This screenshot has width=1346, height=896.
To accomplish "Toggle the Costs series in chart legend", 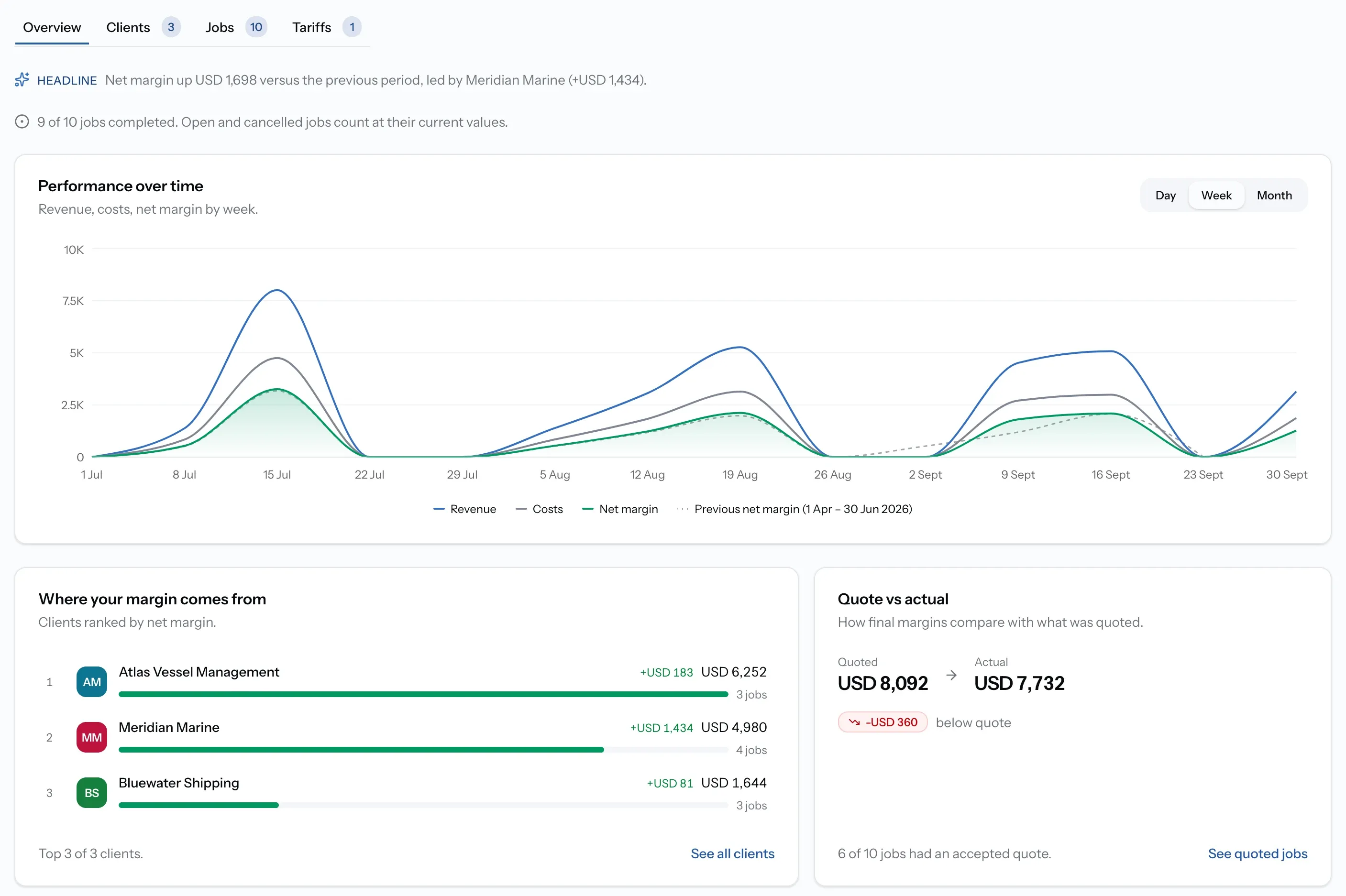I will tap(539, 509).
